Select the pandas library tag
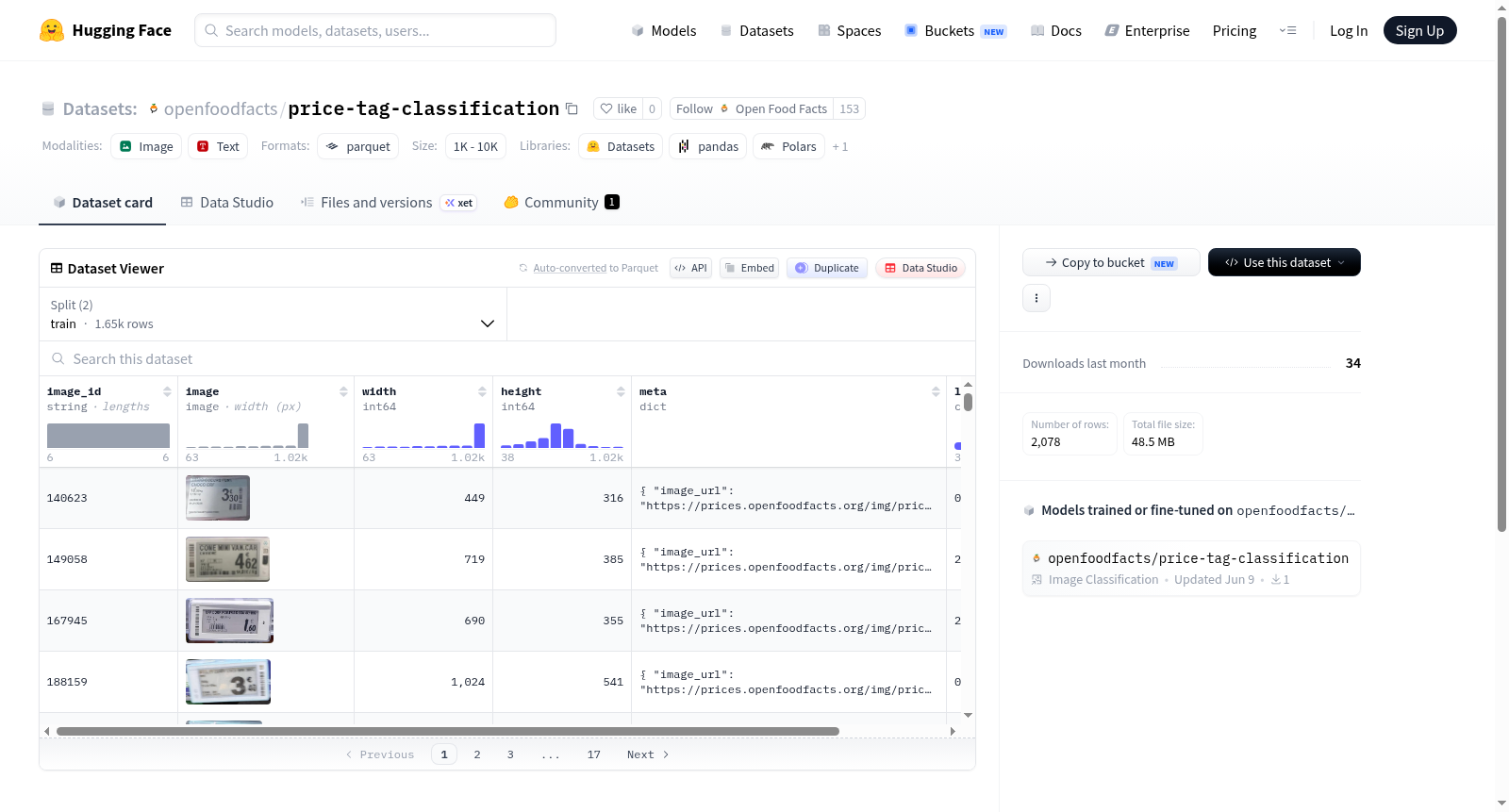1509x812 pixels. coord(708,146)
